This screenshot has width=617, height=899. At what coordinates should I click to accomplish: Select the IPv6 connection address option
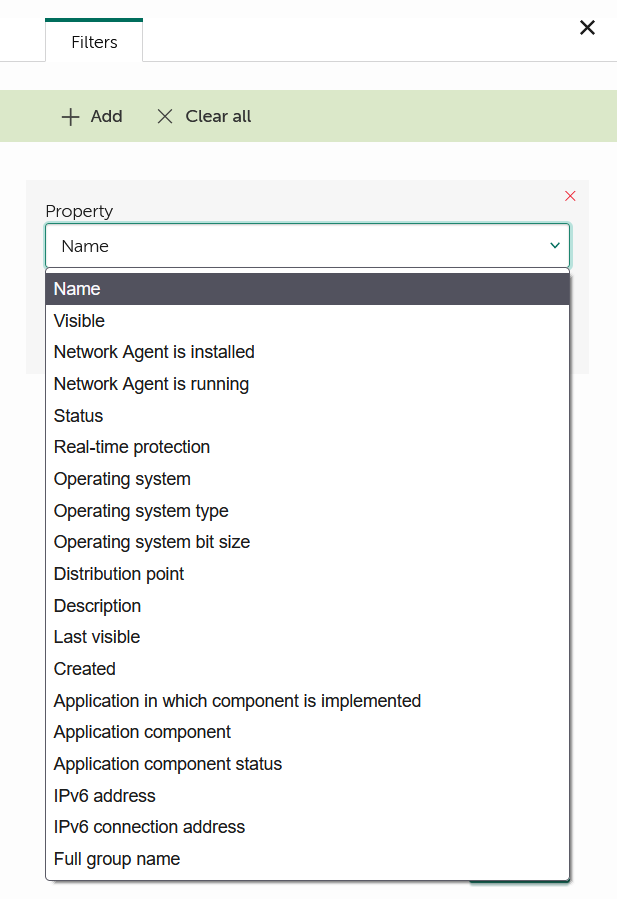pos(149,827)
